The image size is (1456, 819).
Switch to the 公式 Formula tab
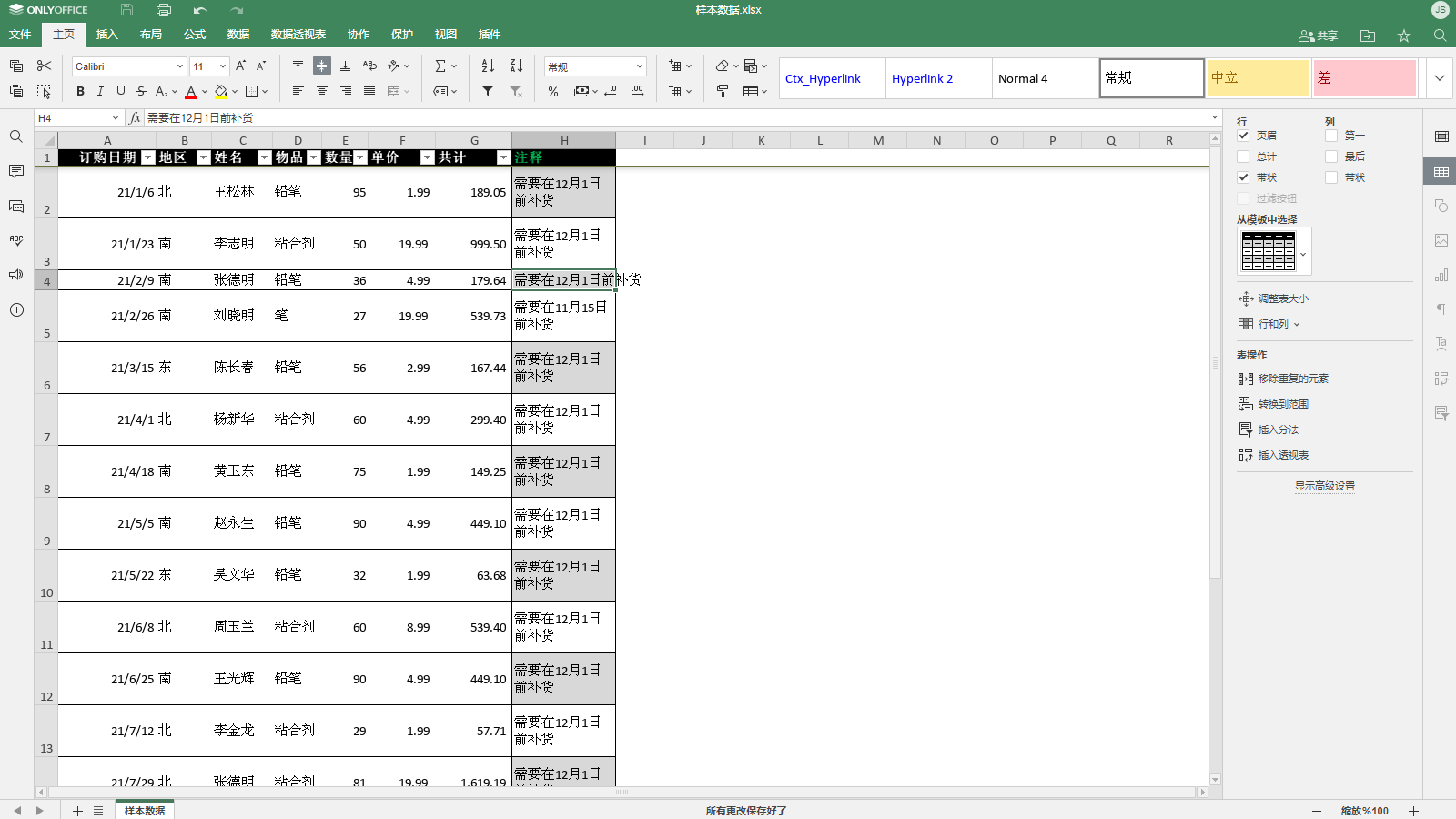pos(195,35)
